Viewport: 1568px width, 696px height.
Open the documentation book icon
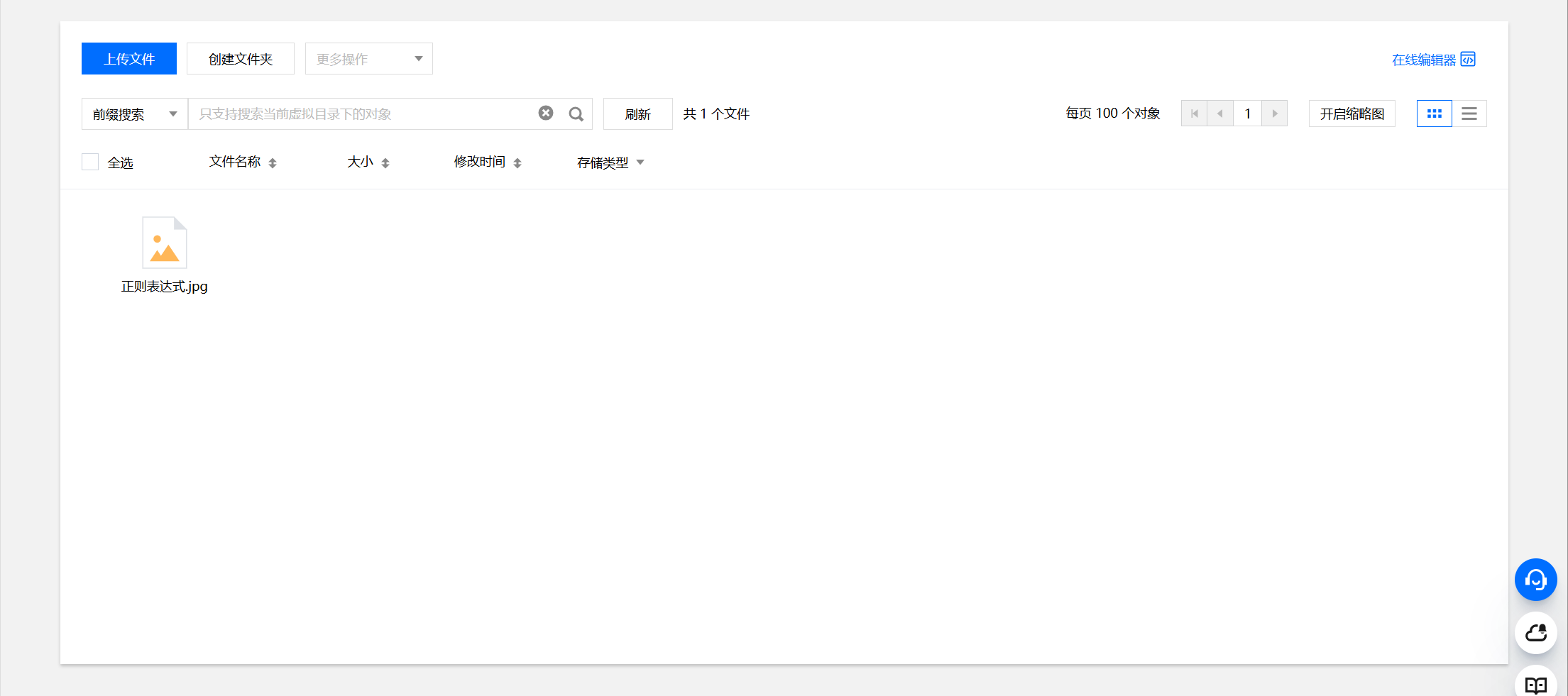1535,683
